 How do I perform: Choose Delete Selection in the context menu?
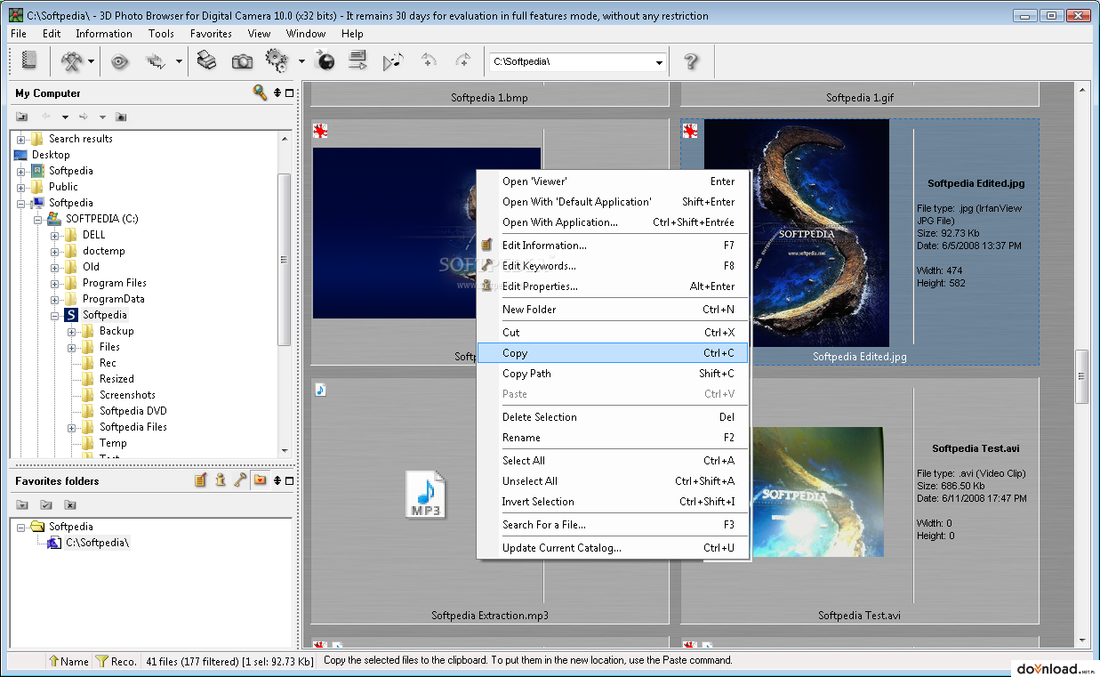pyautogui.click(x=612, y=417)
